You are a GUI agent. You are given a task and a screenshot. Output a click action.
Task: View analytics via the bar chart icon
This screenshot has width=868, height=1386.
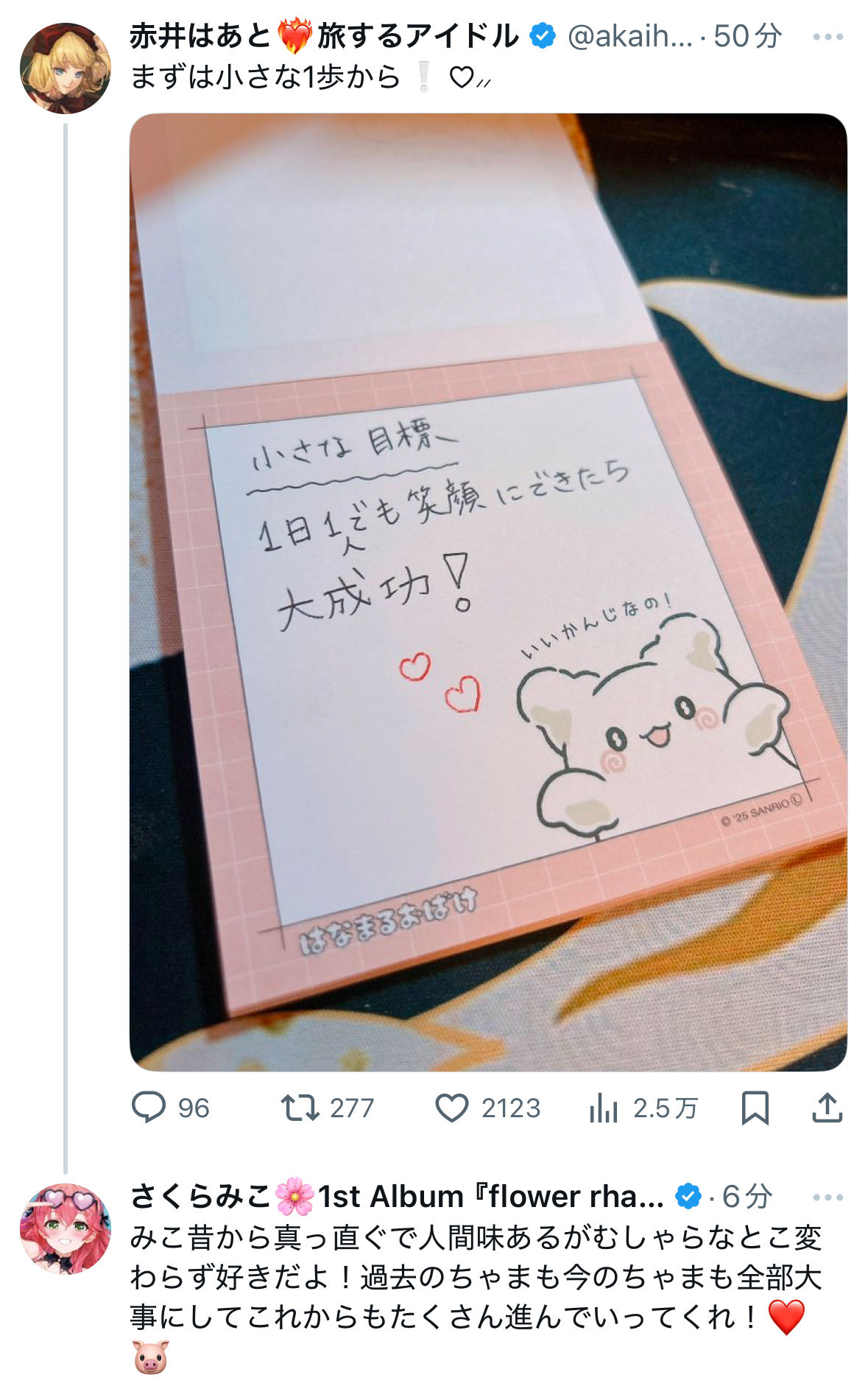click(603, 1108)
